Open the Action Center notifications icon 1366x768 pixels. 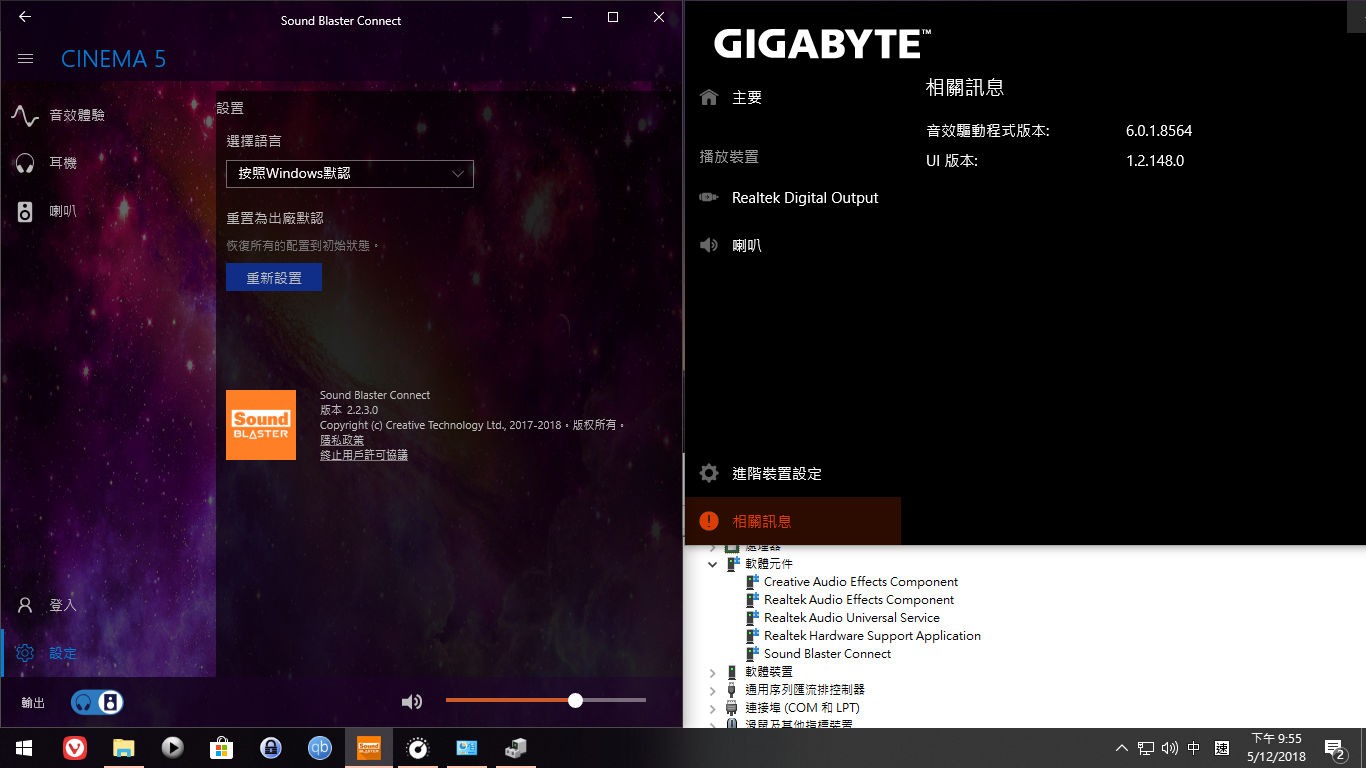1335,748
